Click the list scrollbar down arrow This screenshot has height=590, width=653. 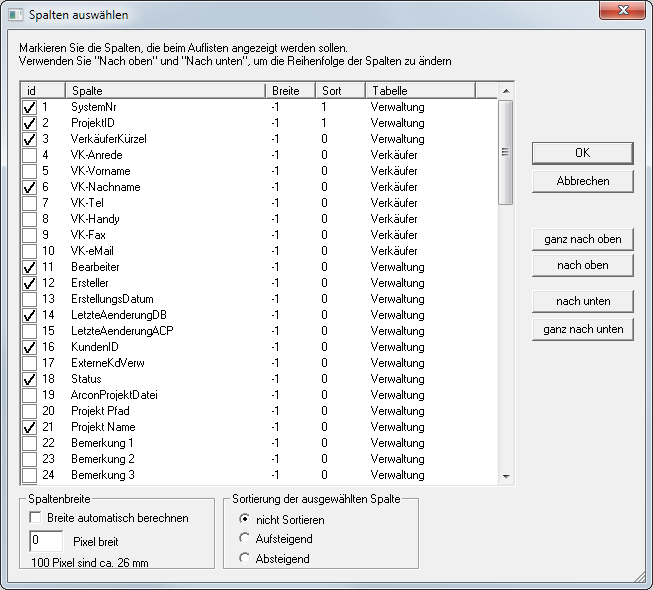(x=505, y=477)
